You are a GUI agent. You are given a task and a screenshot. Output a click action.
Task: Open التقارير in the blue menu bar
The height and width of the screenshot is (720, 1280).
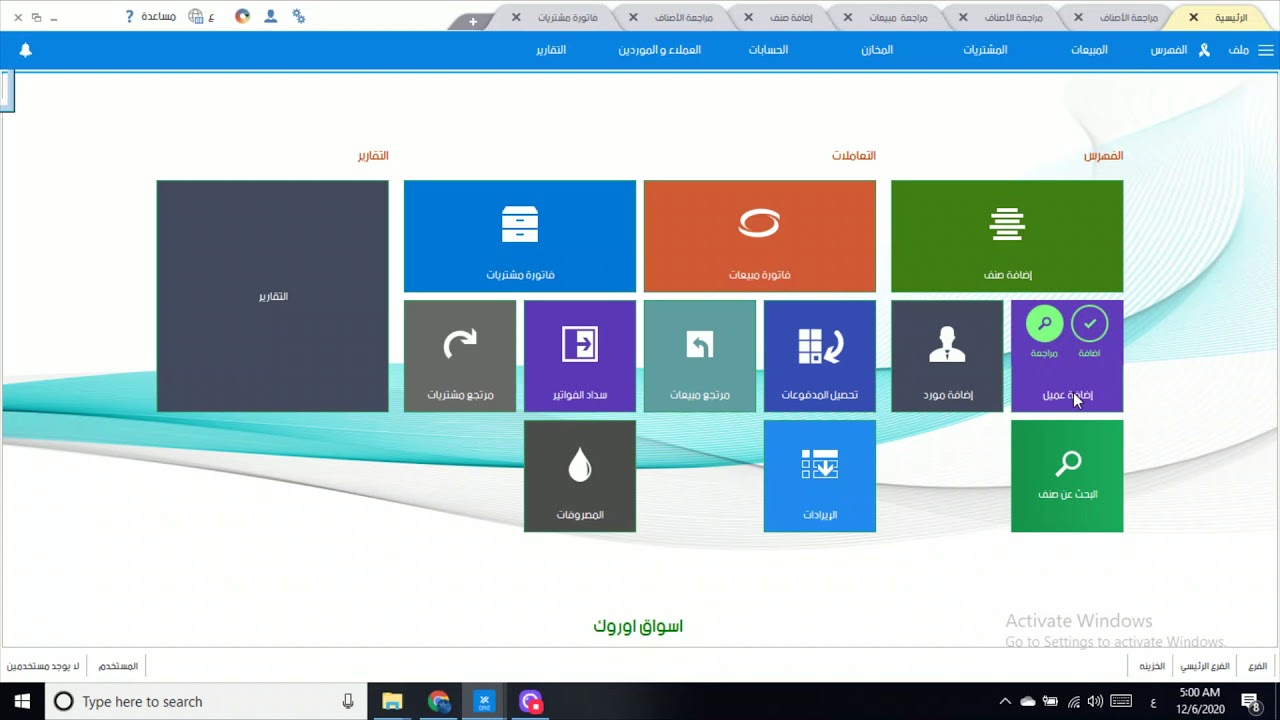[551, 50]
